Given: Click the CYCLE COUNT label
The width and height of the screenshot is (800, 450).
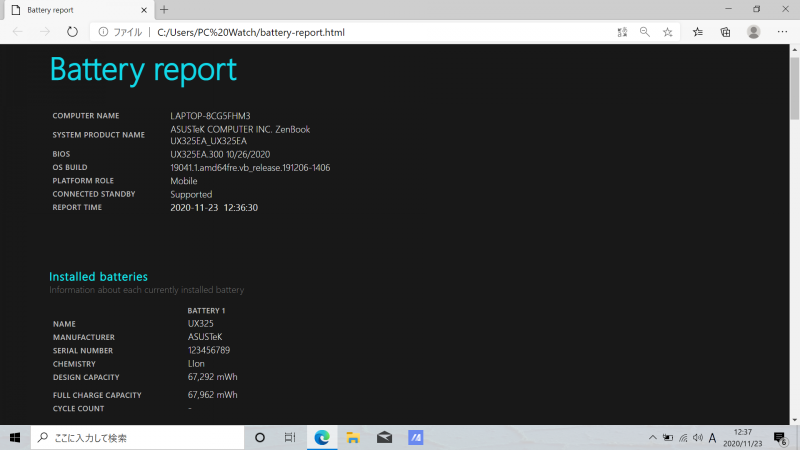Looking at the screenshot, I should pos(78,409).
